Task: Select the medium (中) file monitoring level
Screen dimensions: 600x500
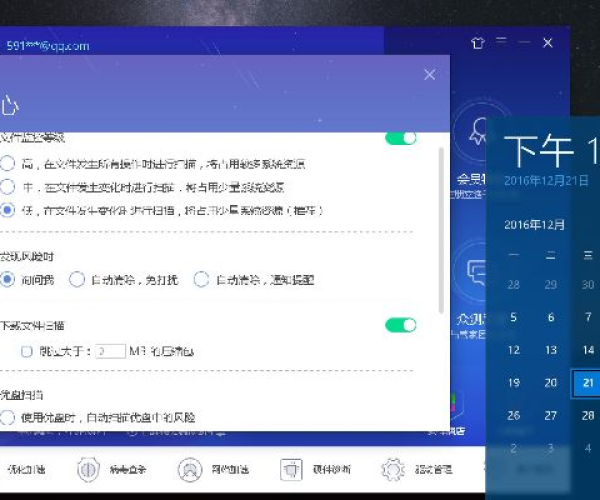Action: 7,187
